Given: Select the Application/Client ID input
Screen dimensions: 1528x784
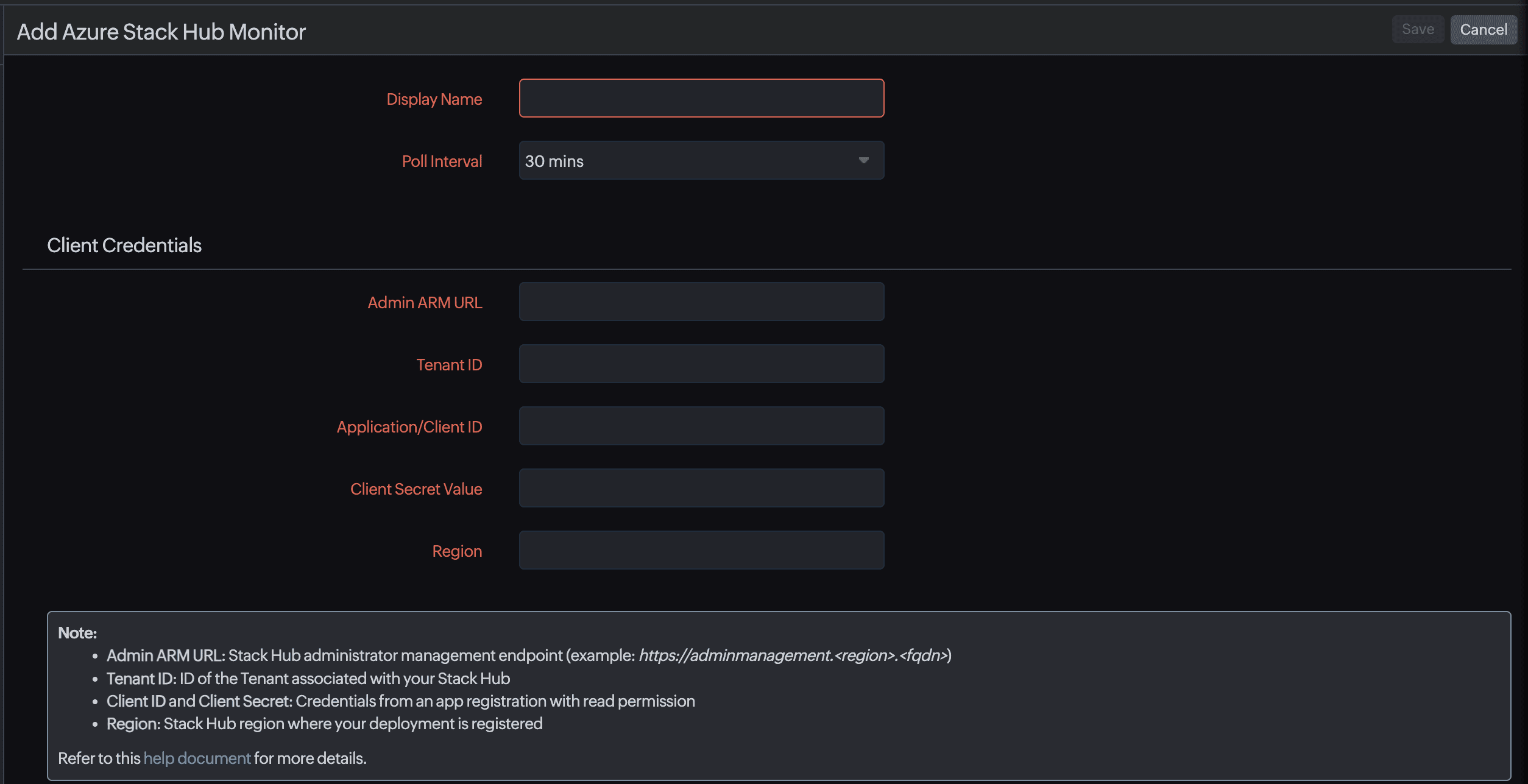Looking at the screenshot, I should (701, 426).
